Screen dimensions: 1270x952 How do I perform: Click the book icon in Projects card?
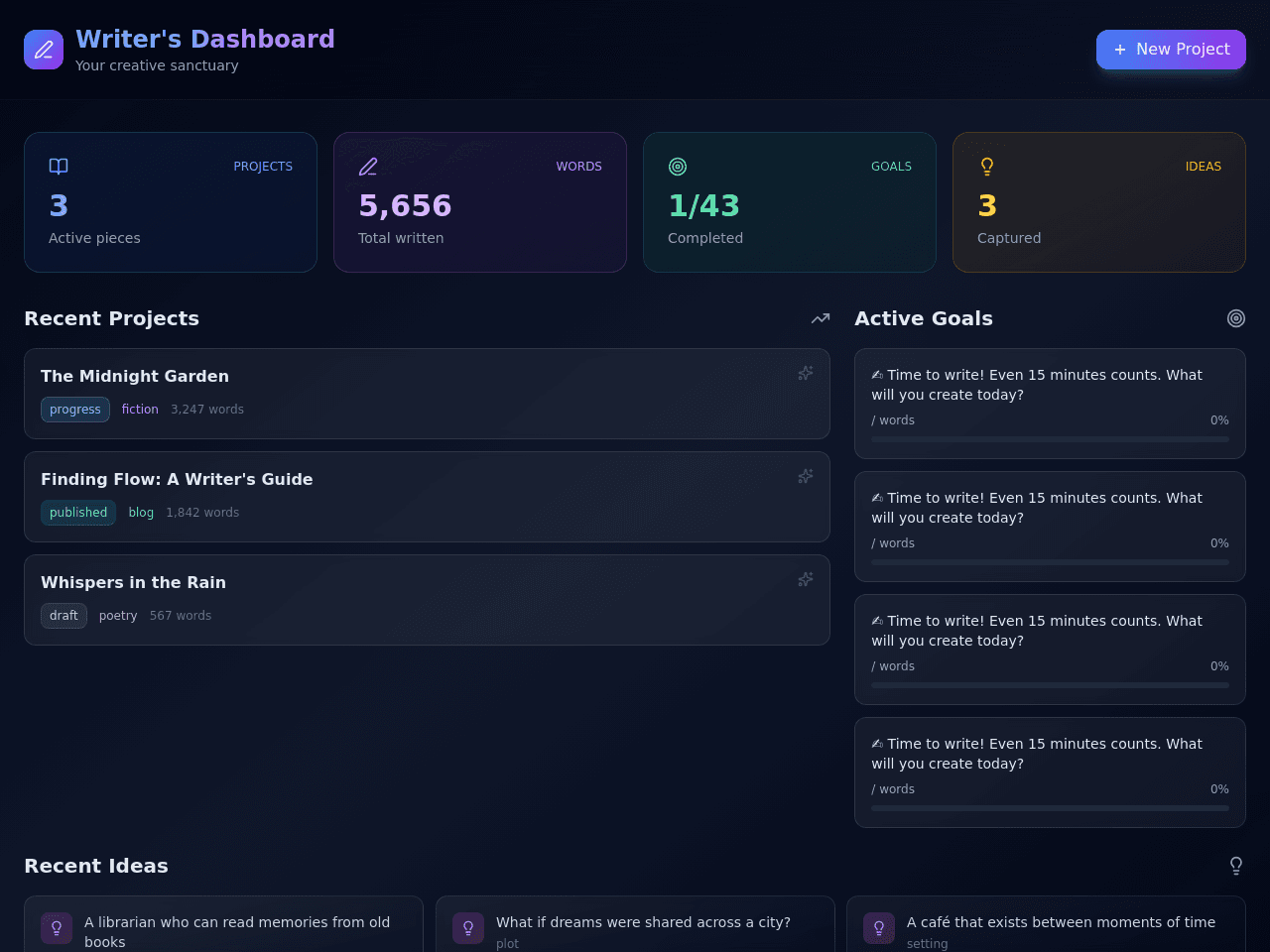[x=59, y=167]
